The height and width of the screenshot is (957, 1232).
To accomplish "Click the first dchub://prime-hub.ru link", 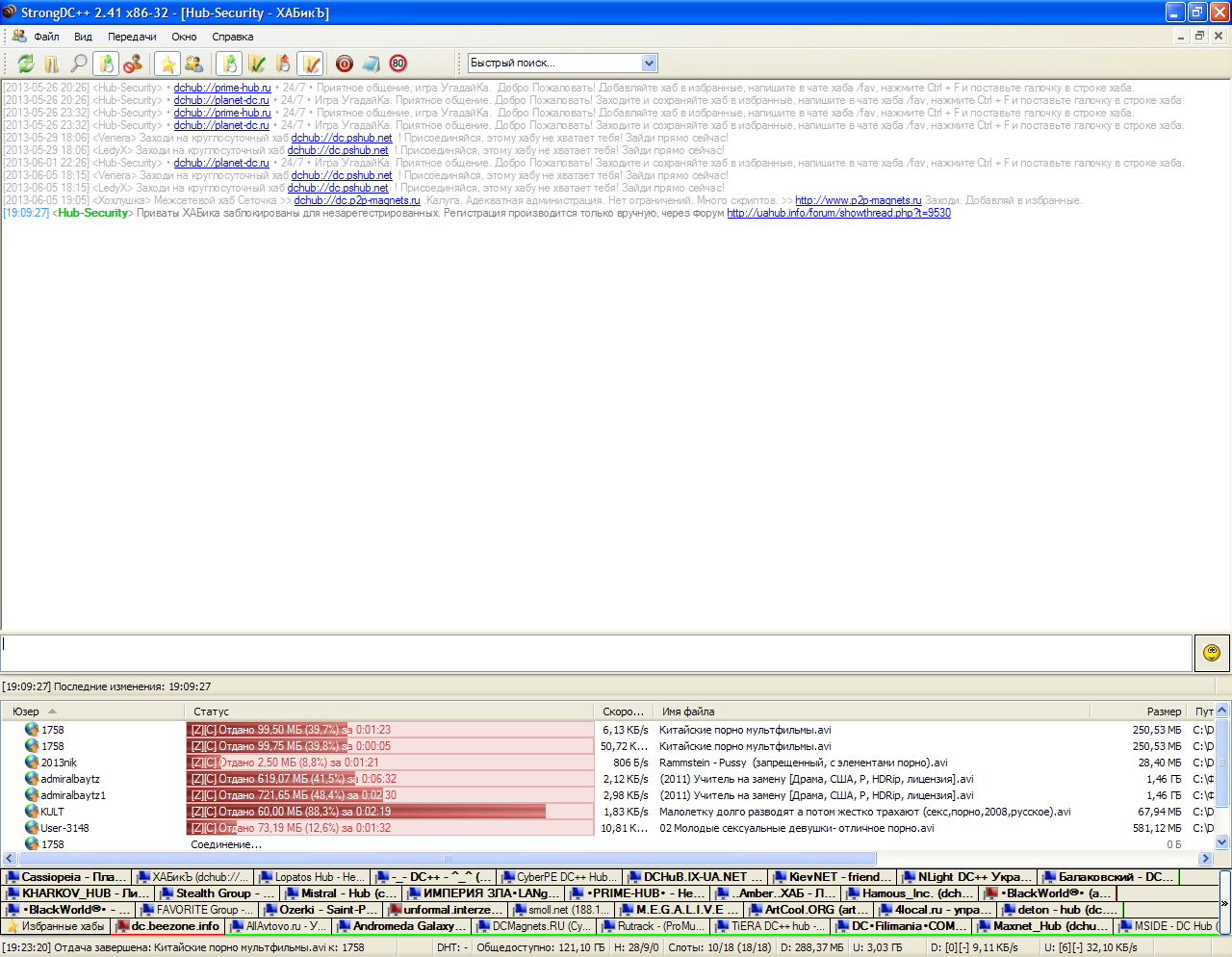I will point(222,88).
